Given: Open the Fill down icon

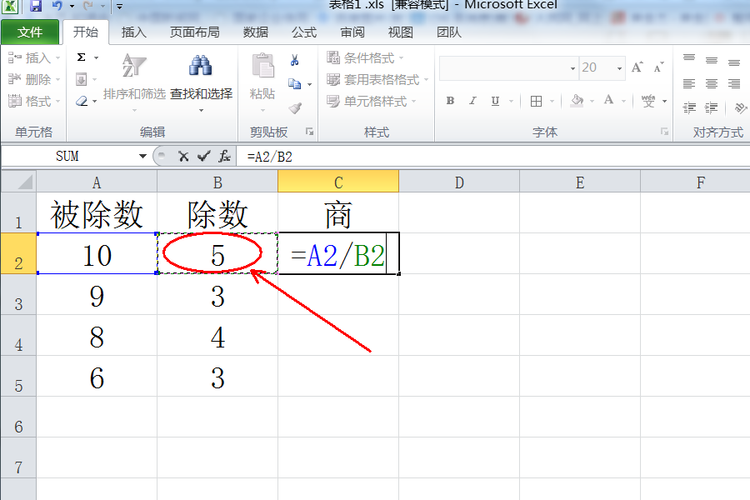Looking at the screenshot, I should coord(81,79).
